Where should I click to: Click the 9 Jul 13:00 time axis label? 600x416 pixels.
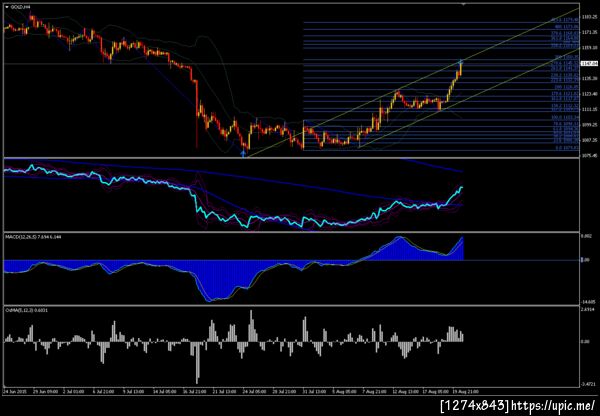pos(133,392)
